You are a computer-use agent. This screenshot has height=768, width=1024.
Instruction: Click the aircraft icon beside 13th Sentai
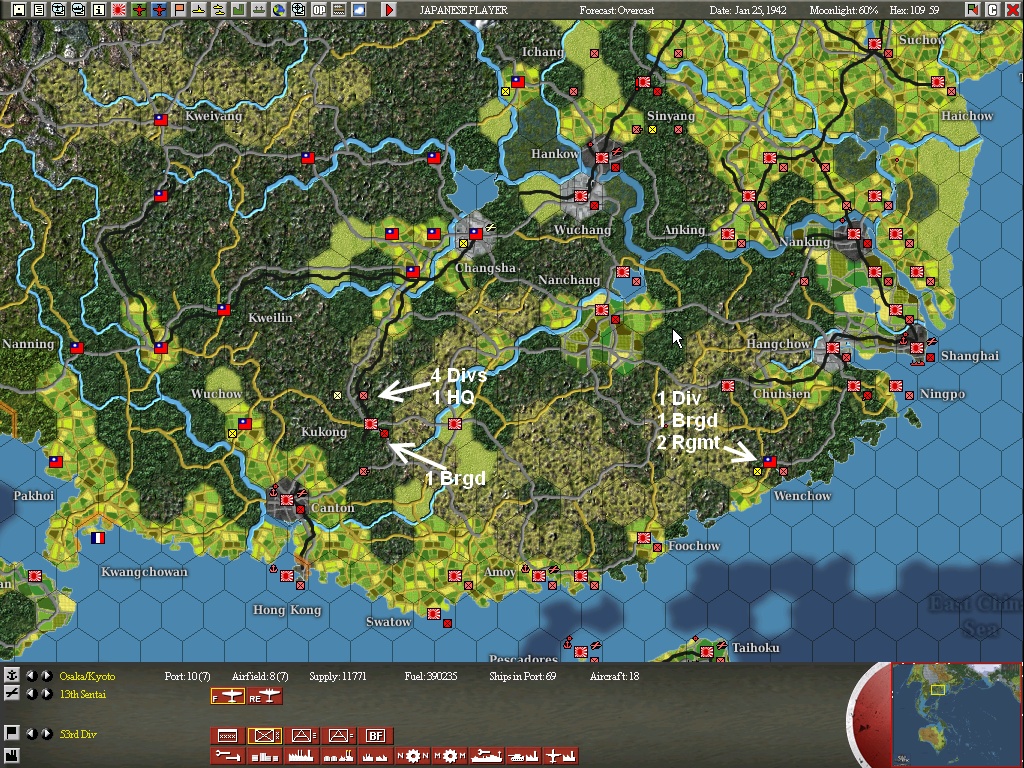coord(11,694)
